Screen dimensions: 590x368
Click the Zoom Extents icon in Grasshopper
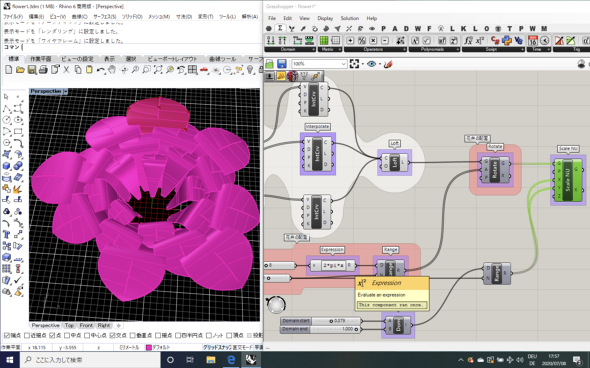354,64
